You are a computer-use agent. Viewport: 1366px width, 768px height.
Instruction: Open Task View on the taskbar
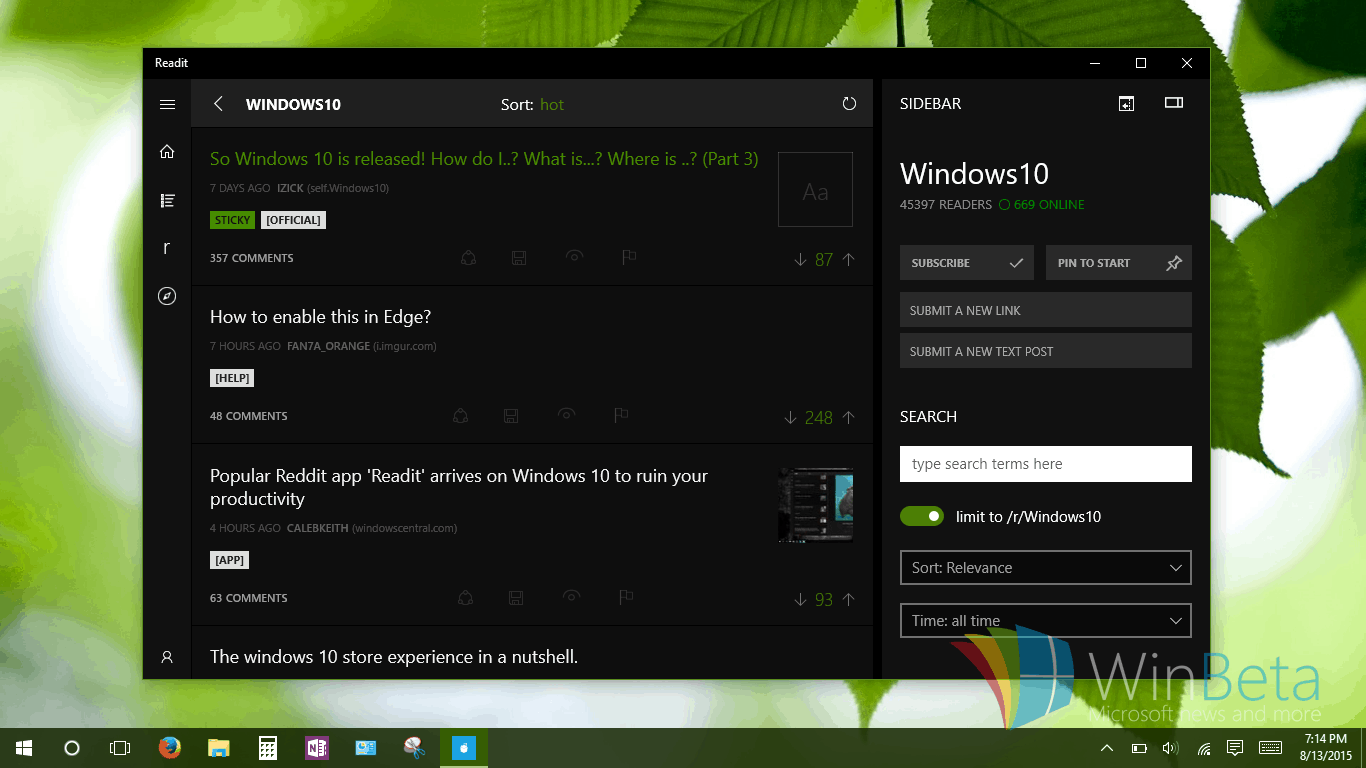pyautogui.click(x=120, y=748)
